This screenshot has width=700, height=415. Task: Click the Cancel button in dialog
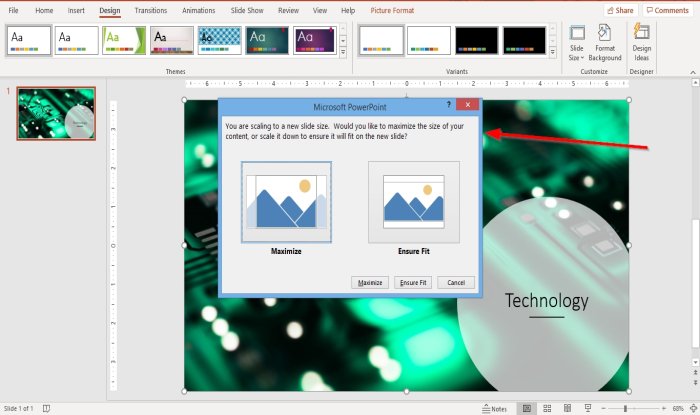[x=456, y=282]
